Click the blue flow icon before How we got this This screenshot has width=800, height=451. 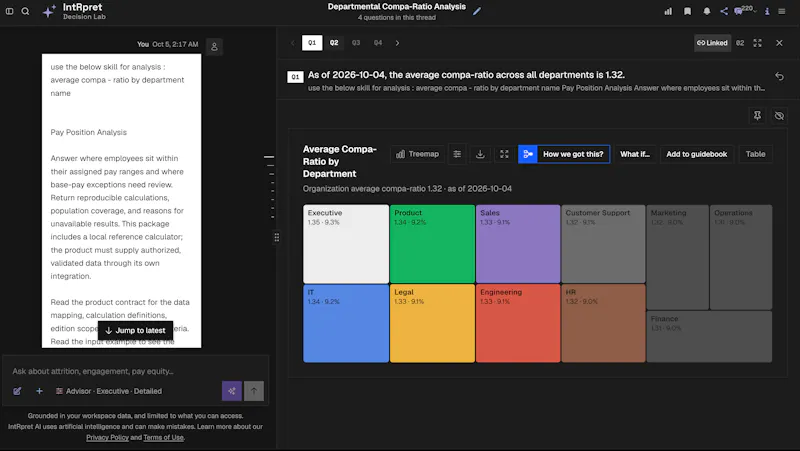coord(528,154)
